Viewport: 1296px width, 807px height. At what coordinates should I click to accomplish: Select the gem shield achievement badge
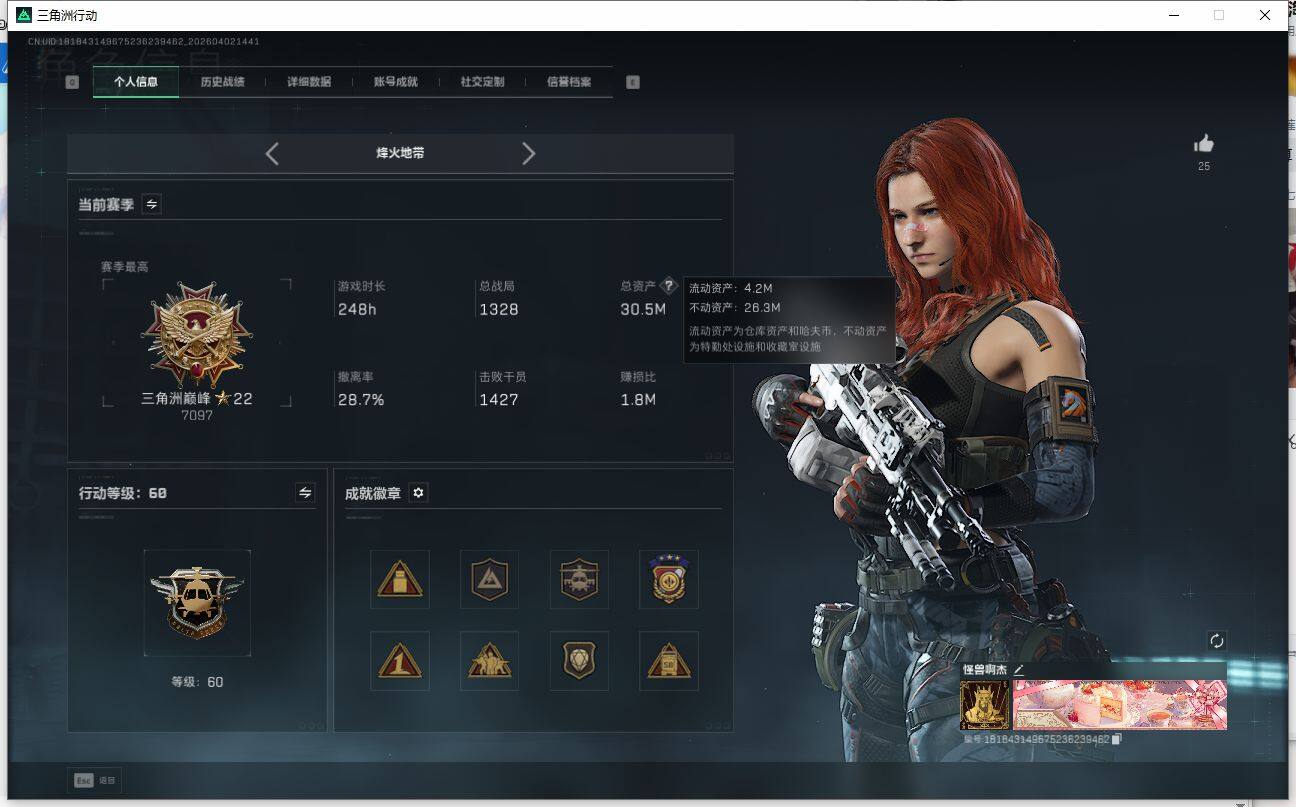pyautogui.click(x=579, y=660)
